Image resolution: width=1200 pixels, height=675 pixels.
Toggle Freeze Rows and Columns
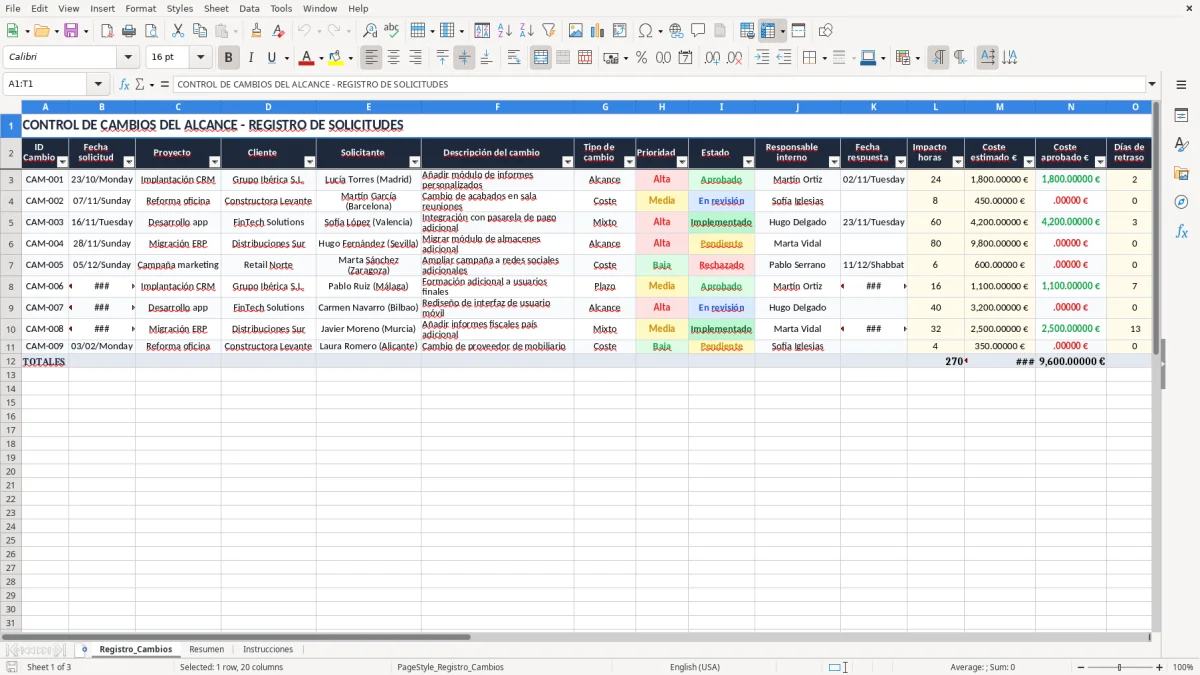click(768, 31)
